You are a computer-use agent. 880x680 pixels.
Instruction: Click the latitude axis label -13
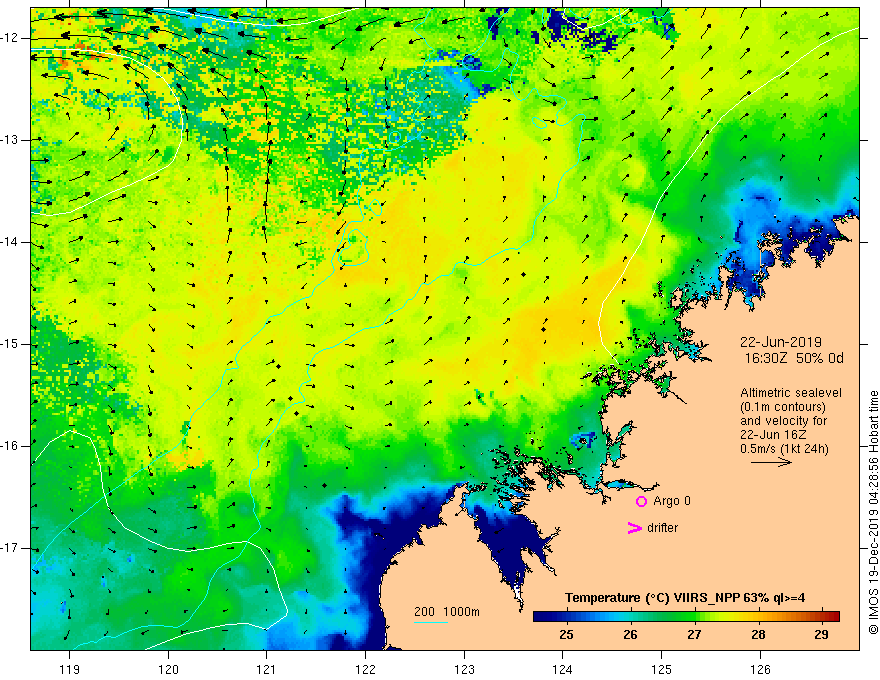coord(10,140)
